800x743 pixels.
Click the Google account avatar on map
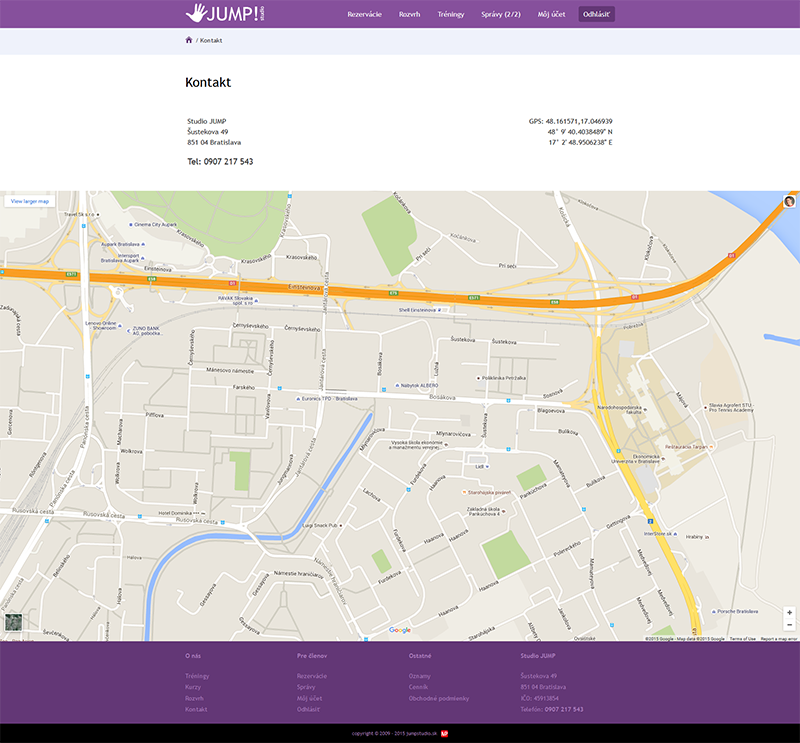coord(789,201)
